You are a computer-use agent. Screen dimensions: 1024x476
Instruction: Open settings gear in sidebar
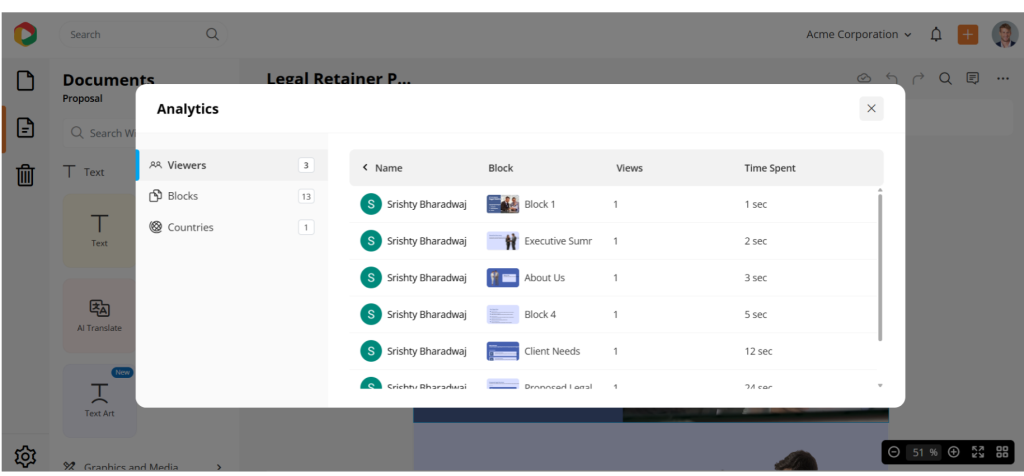(x=25, y=456)
